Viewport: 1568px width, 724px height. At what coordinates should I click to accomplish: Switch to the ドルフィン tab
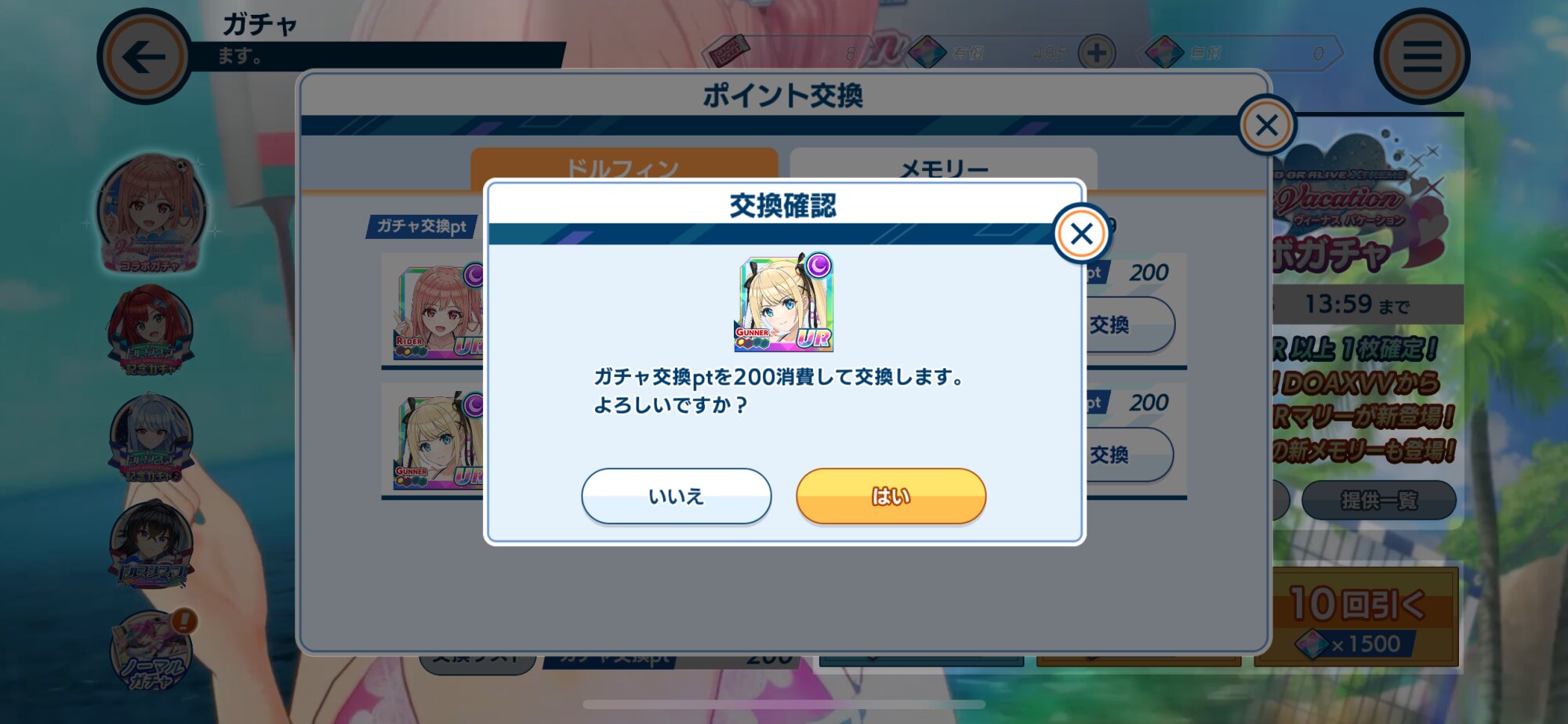point(624,168)
